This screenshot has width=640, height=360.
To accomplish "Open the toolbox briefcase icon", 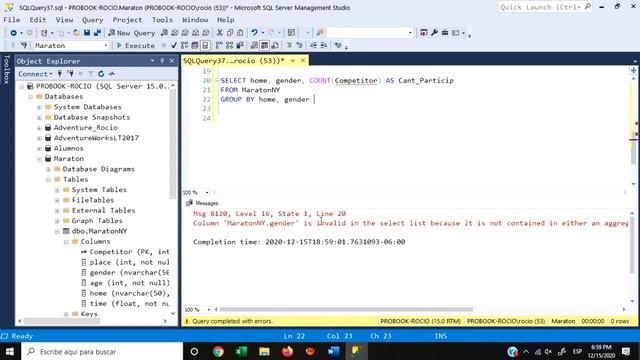I will tap(445, 33).
